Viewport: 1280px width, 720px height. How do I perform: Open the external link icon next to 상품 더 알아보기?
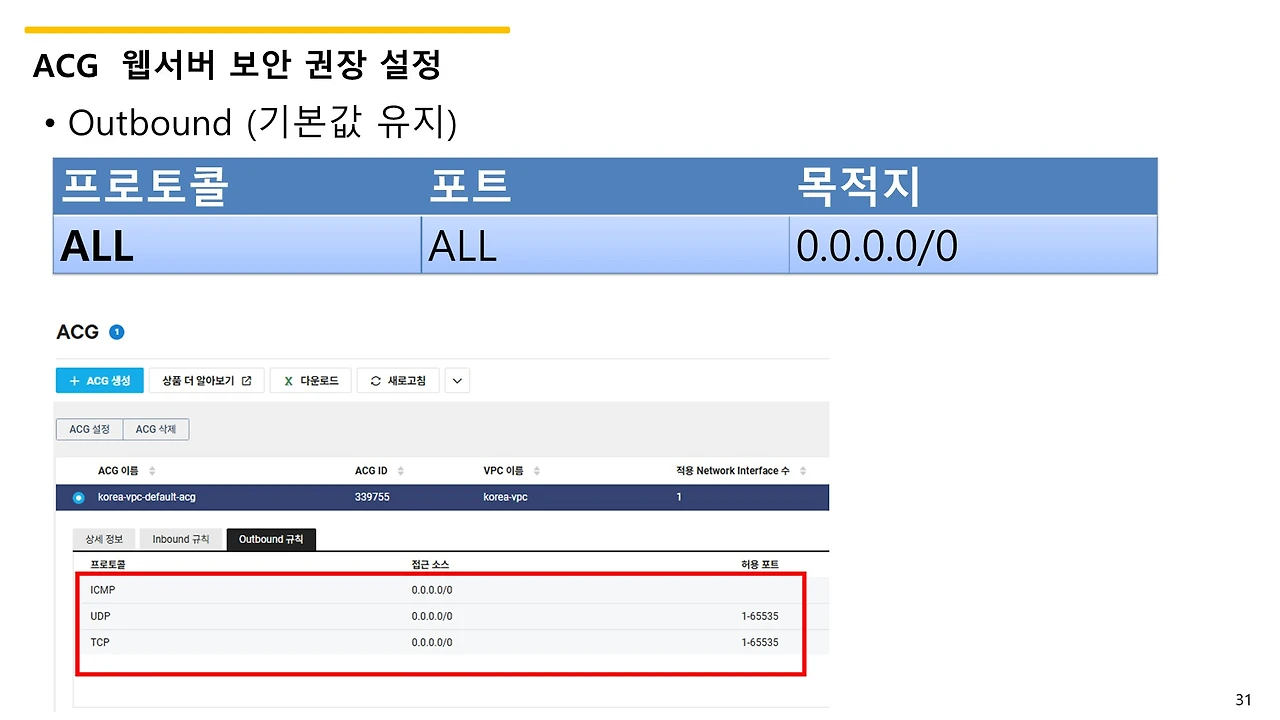247,380
